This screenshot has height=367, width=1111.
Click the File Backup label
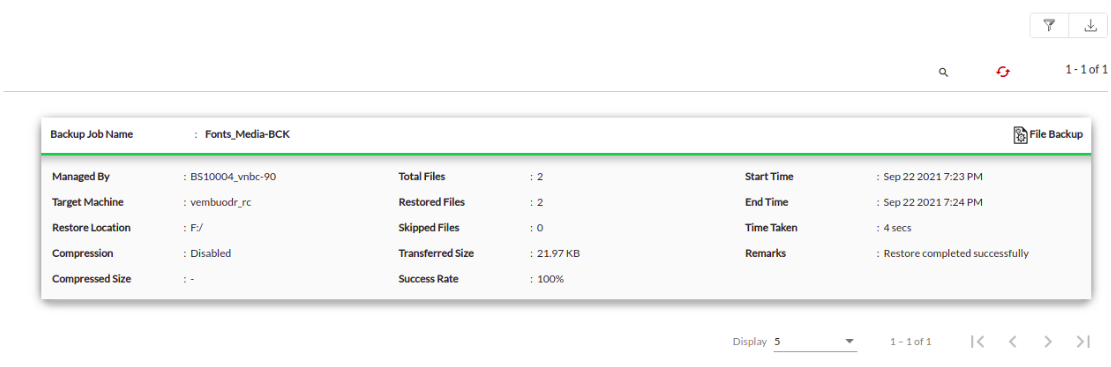[x=1056, y=134]
